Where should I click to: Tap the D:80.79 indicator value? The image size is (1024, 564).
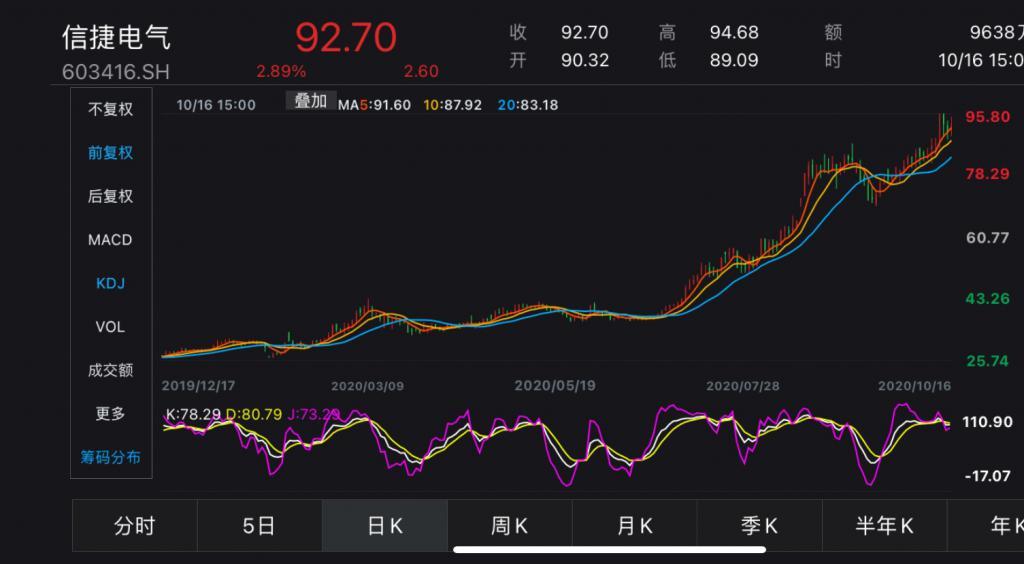point(254,414)
